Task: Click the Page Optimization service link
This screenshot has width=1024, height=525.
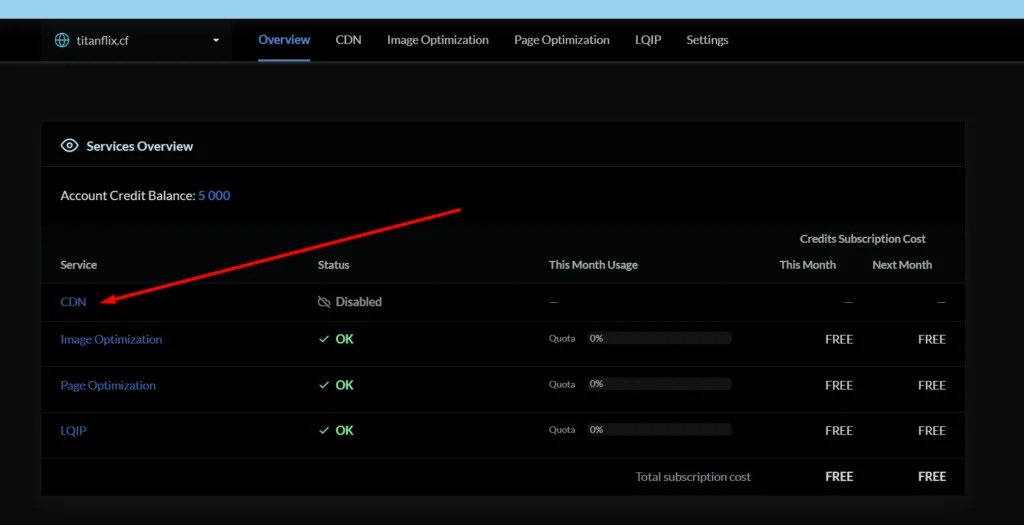Action: [108, 386]
